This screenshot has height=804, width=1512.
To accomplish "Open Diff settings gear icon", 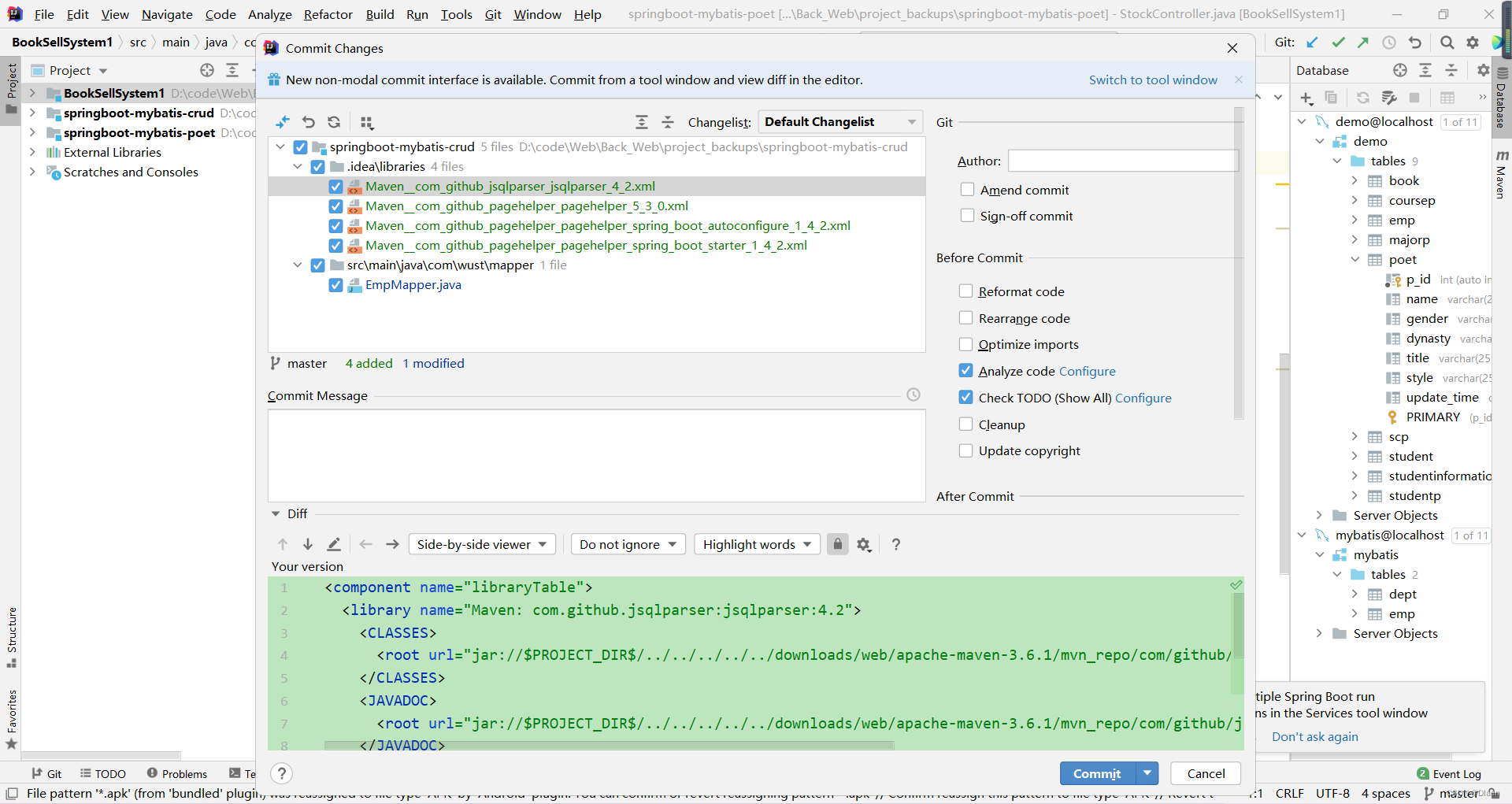I will [864, 544].
